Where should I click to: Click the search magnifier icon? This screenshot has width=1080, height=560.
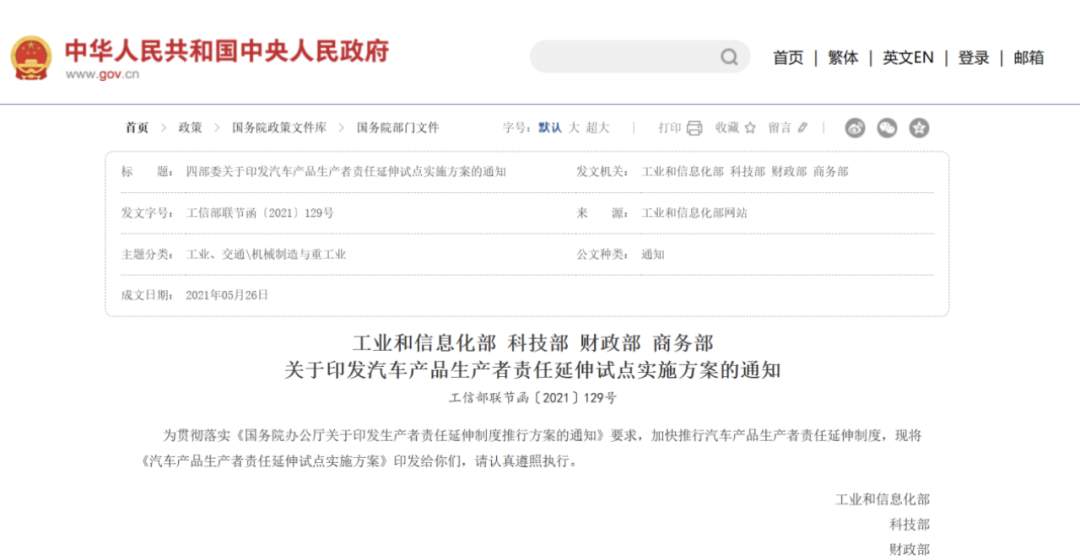click(x=729, y=58)
